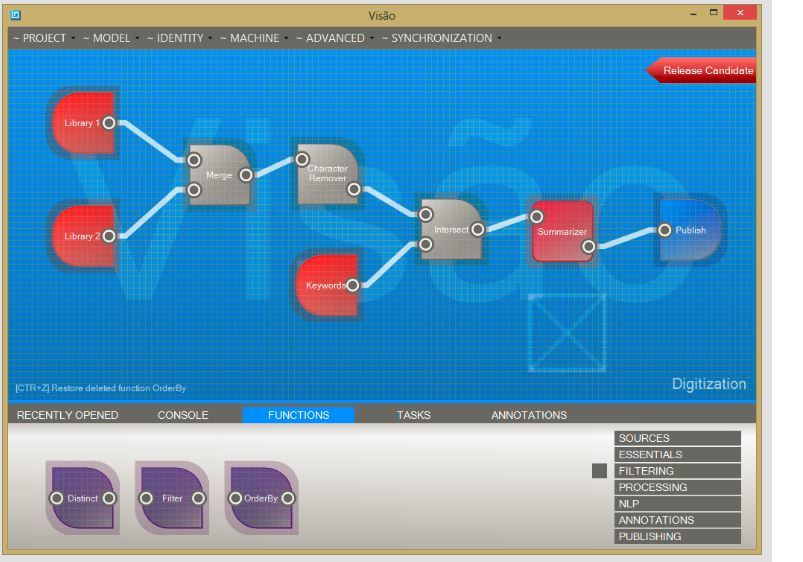The width and height of the screenshot is (803, 562).
Task: Open the SYNCHRONIZATION dropdown menu
Action: pos(440,38)
